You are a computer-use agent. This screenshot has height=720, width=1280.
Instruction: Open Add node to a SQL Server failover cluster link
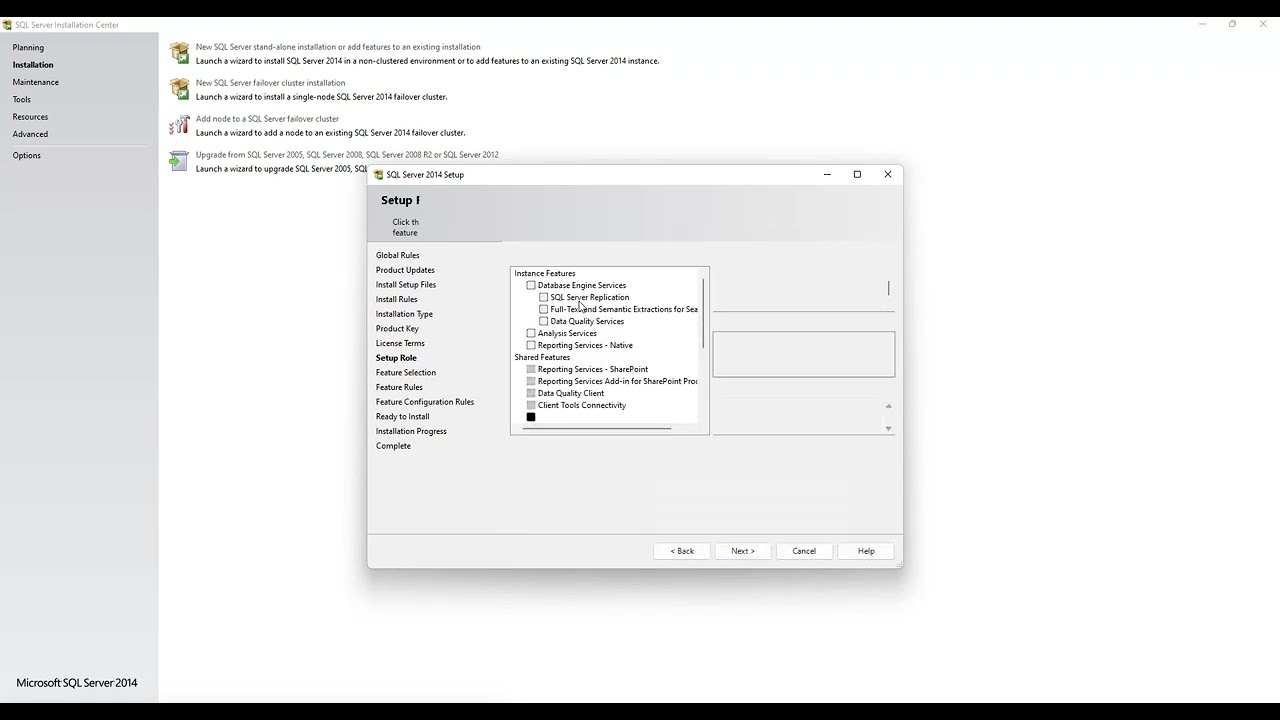click(268, 119)
